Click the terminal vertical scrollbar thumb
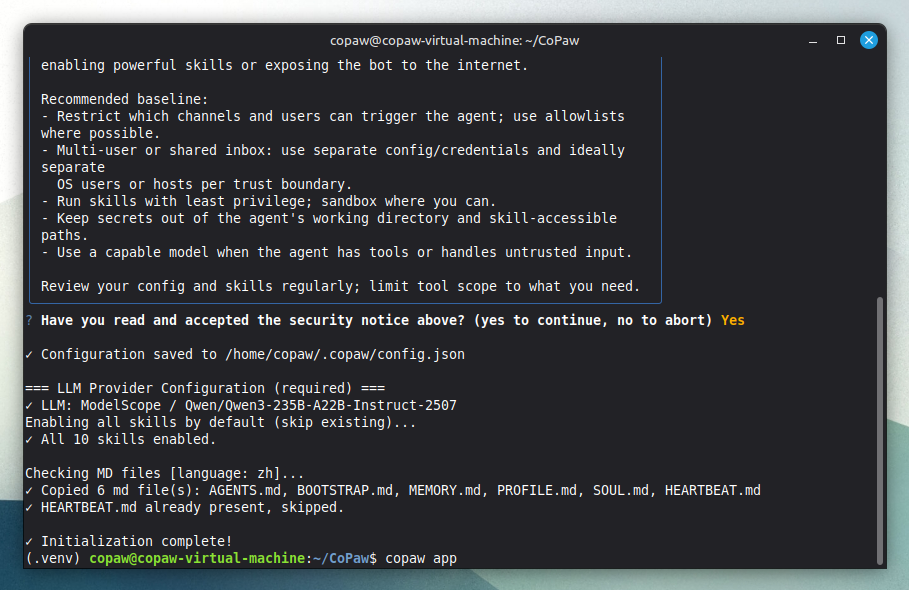 [x=880, y=430]
